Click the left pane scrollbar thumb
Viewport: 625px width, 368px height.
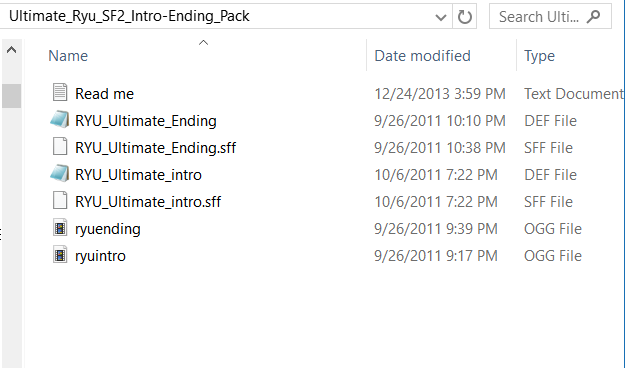12,96
